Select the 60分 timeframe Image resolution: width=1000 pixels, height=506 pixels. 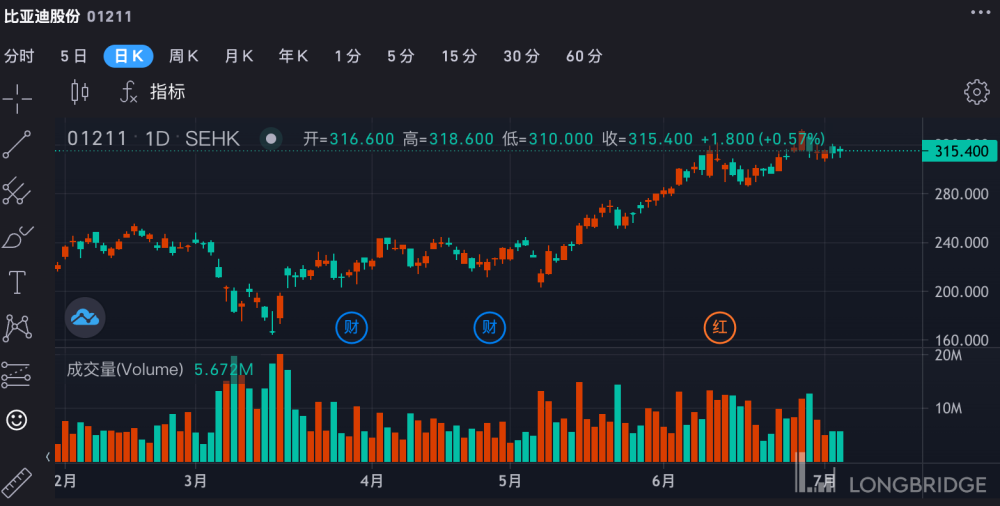[x=584, y=56]
